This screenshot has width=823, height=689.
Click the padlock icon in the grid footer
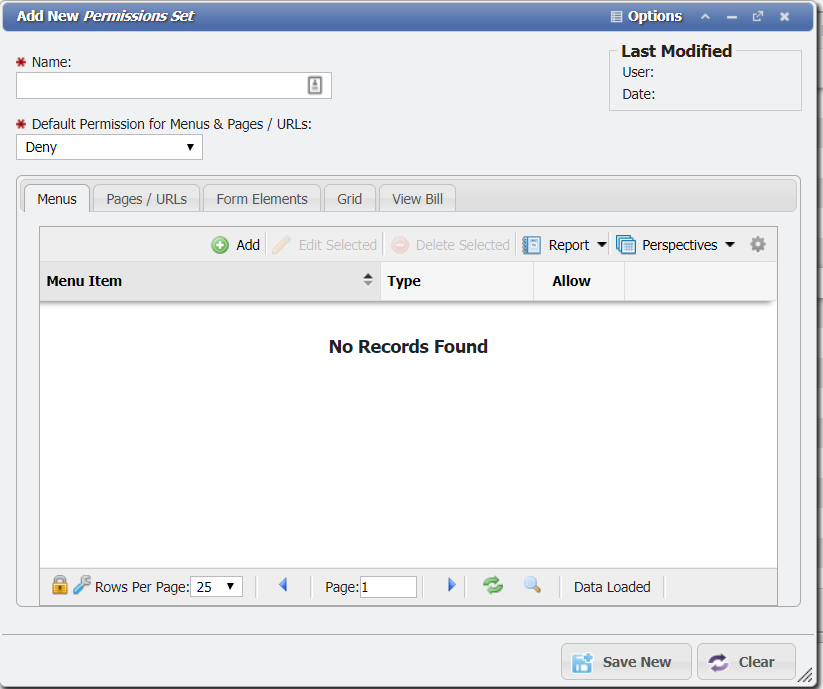point(59,586)
